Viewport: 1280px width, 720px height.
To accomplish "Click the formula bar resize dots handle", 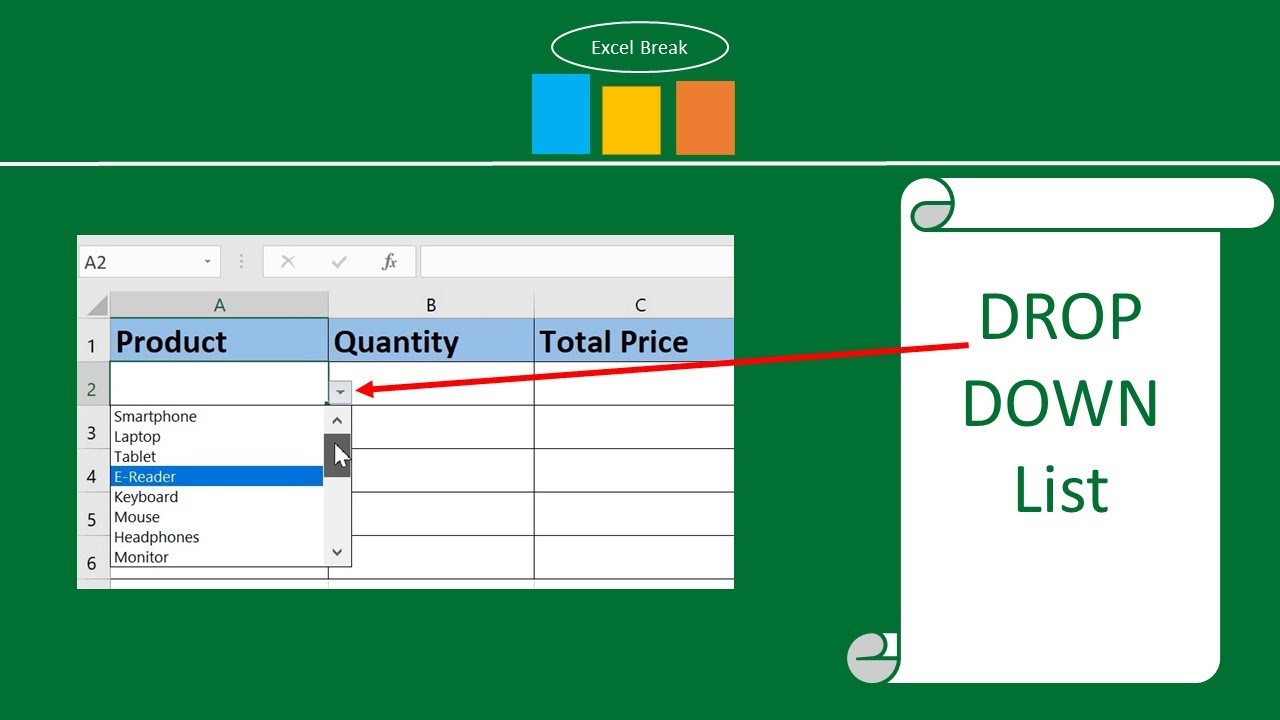I will [241, 262].
